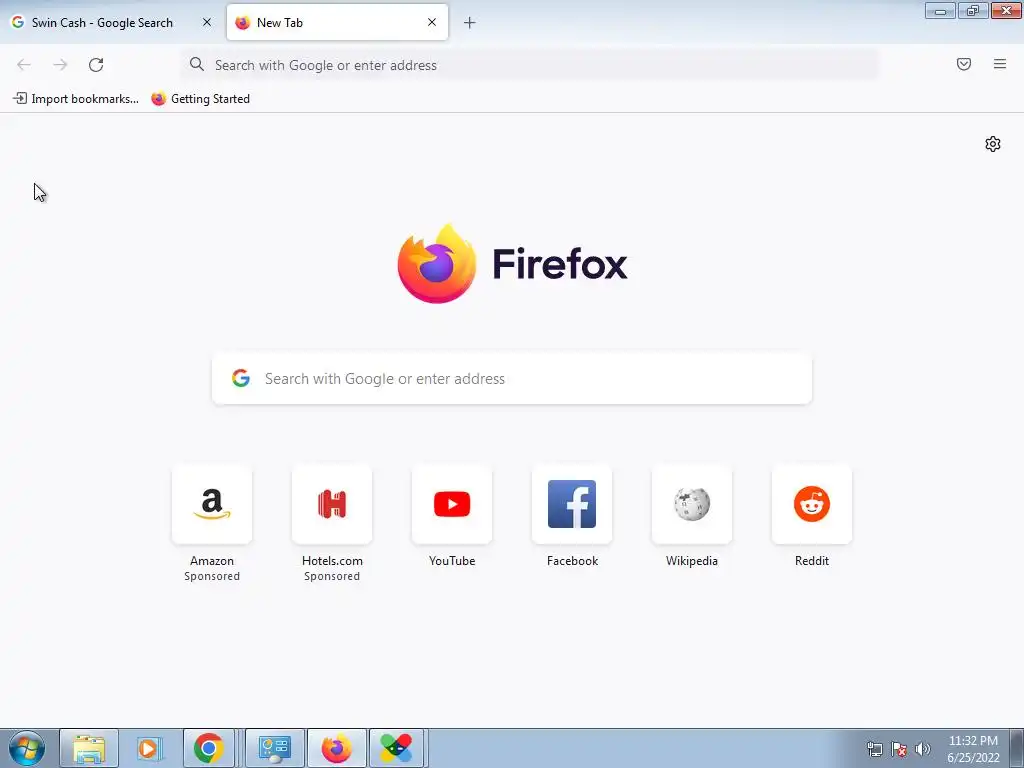1024x768 pixels.
Task: Click the Firefox logo in page center
Action: pyautogui.click(x=436, y=264)
